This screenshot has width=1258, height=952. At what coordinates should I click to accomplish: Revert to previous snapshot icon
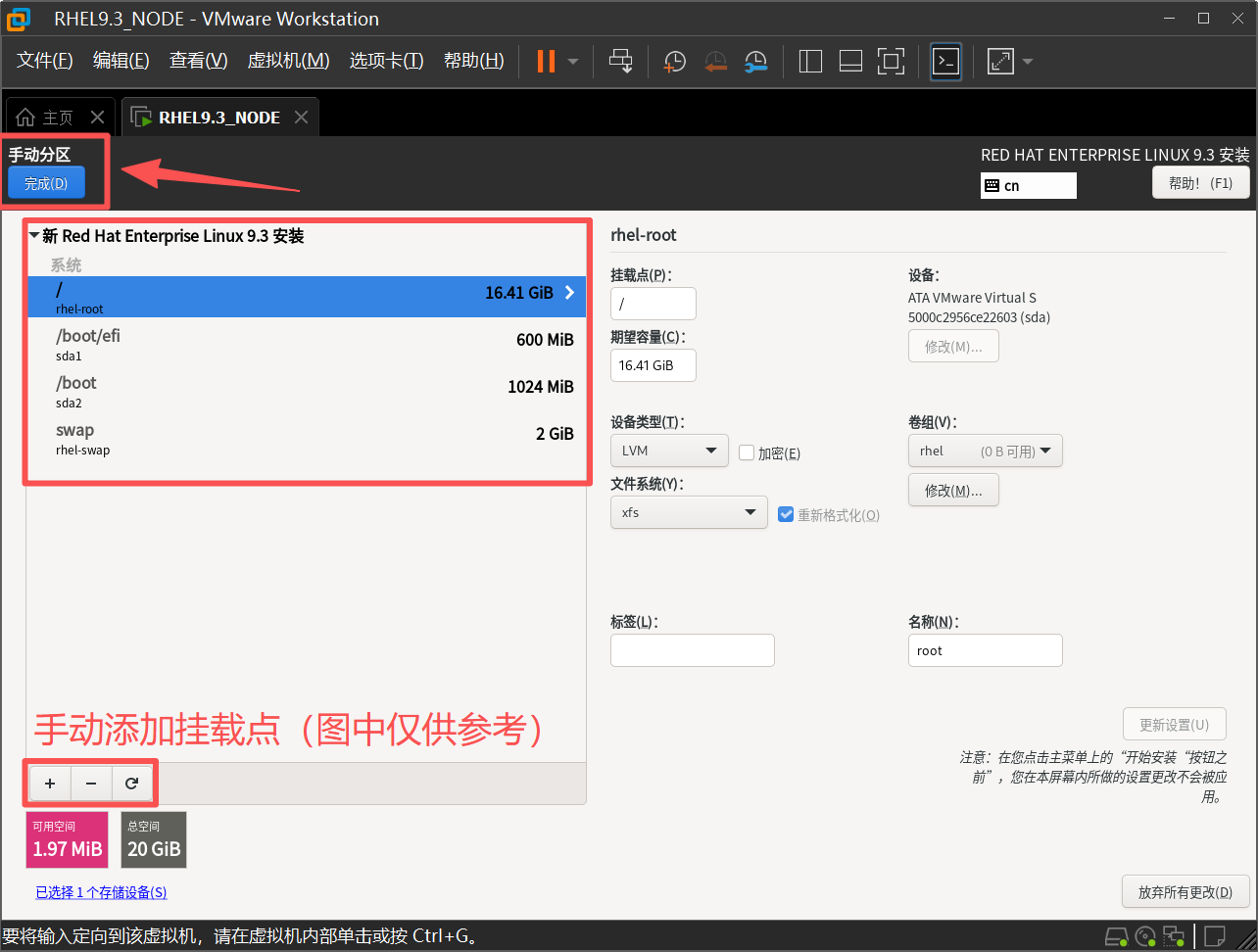pyautogui.click(x=715, y=61)
